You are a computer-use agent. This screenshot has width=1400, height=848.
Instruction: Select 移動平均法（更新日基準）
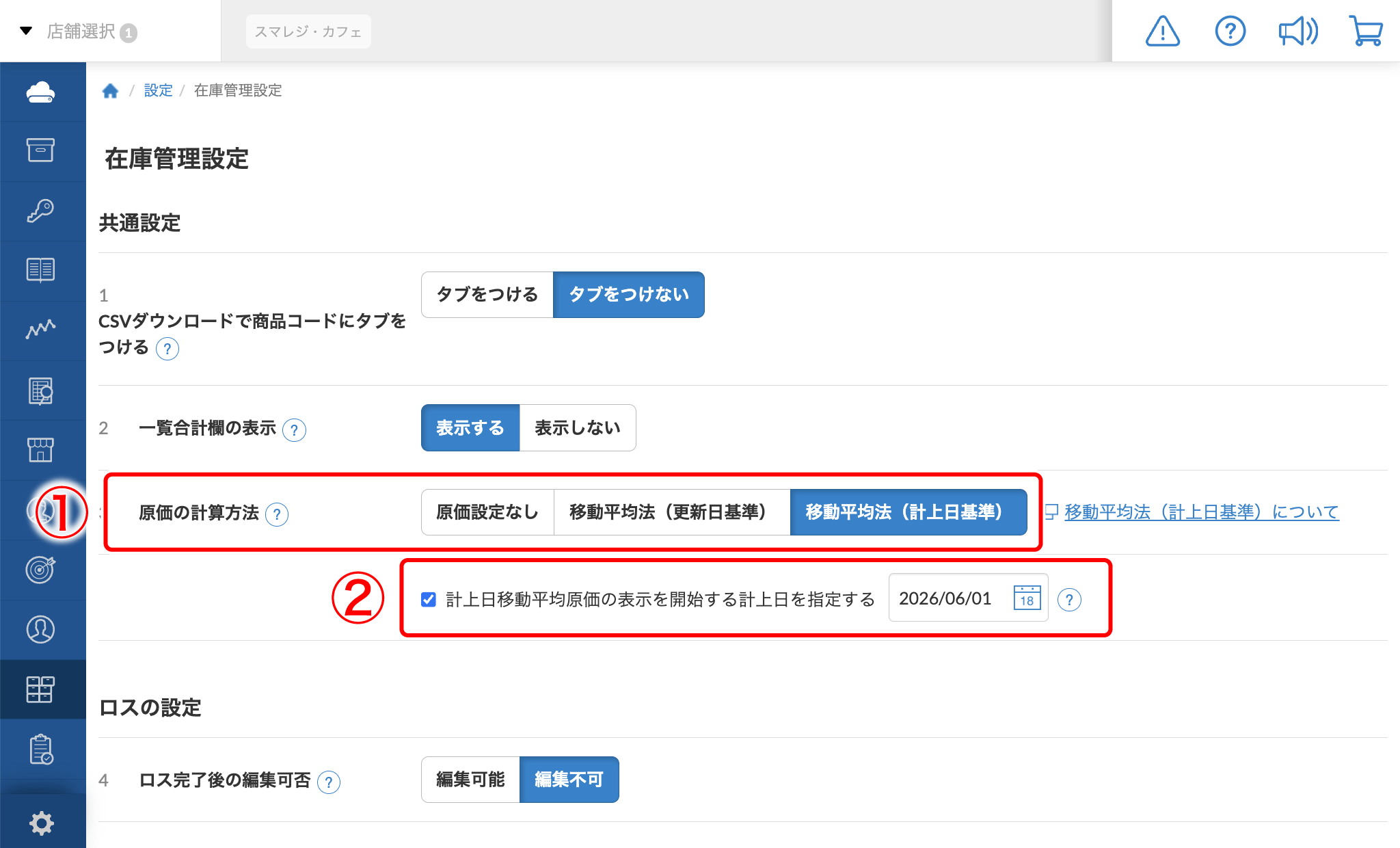[672, 512]
